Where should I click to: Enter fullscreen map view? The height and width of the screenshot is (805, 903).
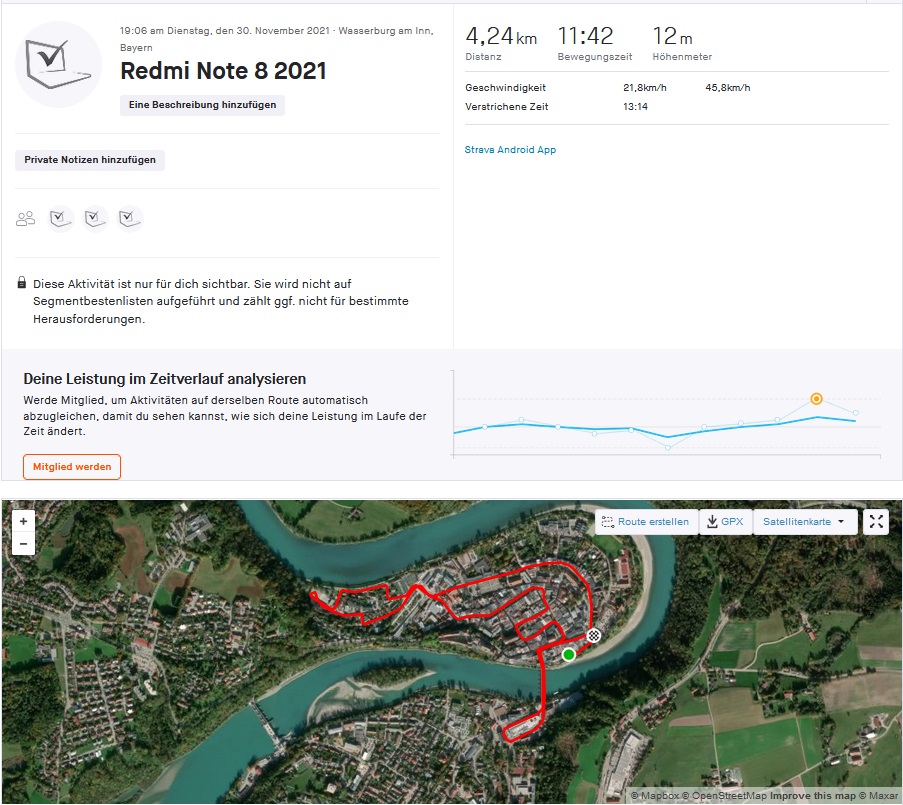pos(875,521)
